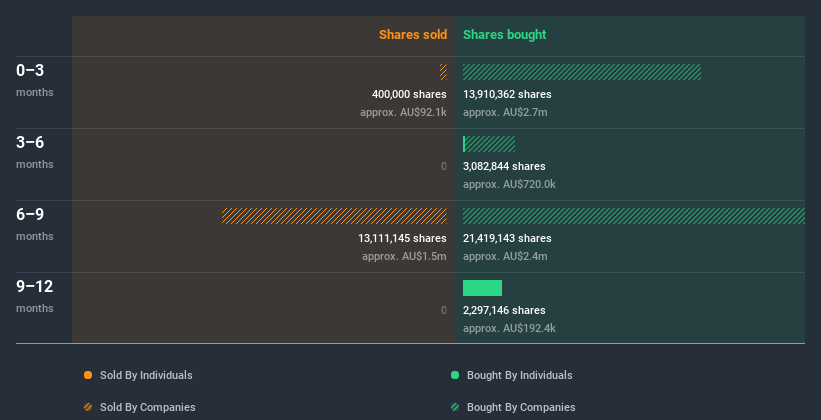821x420 pixels.
Task: Click the 13,910,362 shares value
Action: pos(507,94)
